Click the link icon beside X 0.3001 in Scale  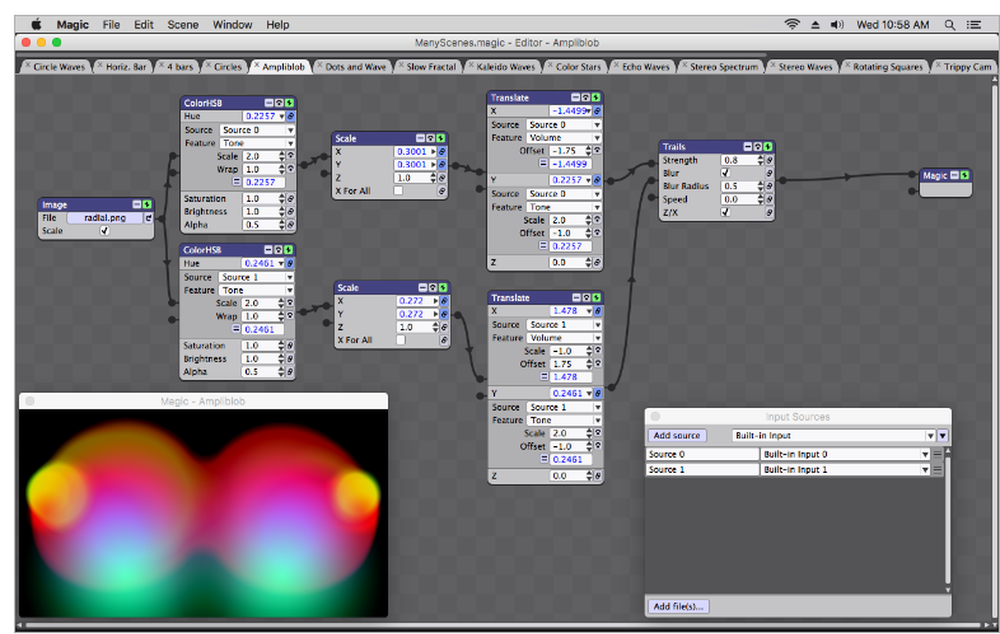coord(441,152)
